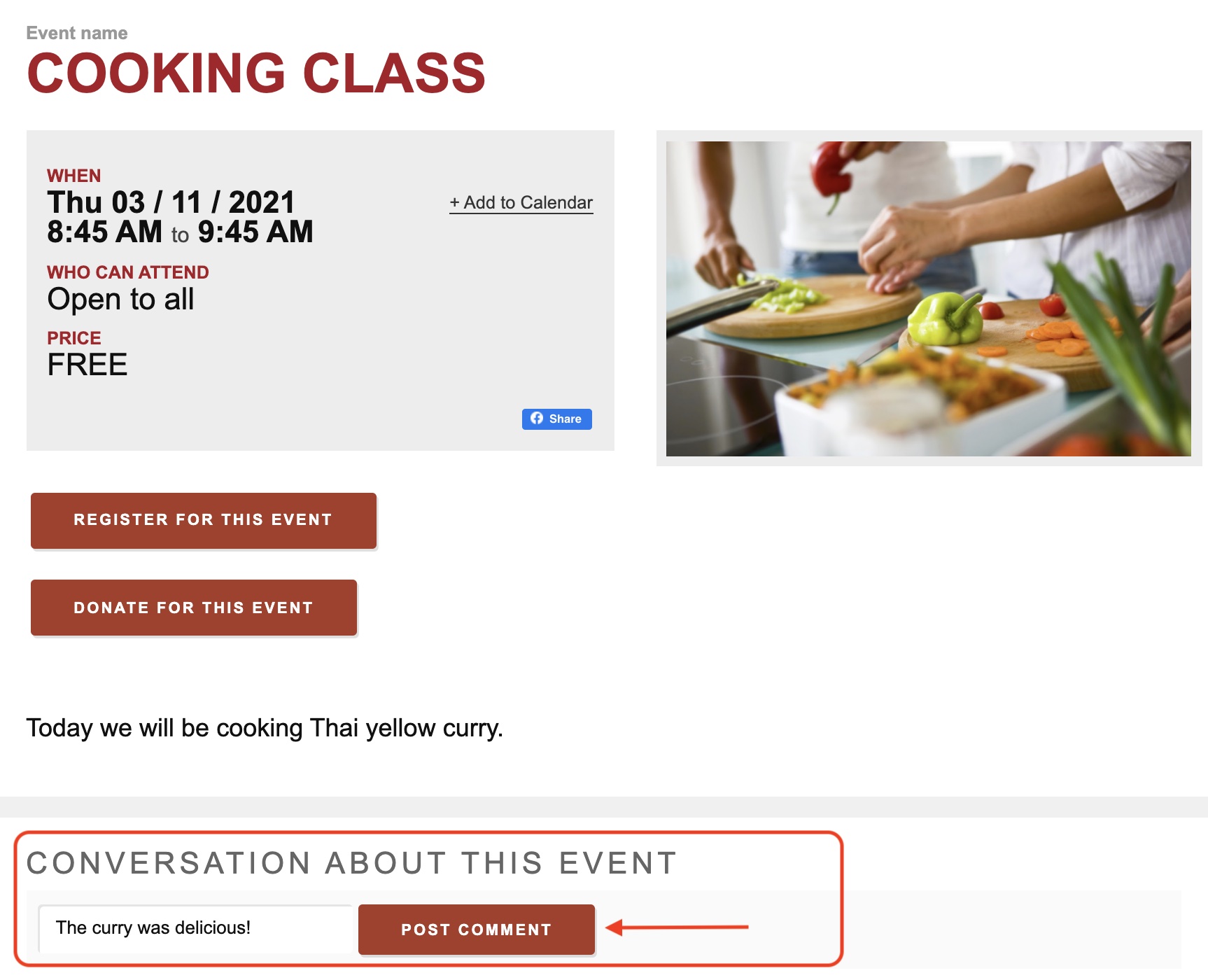
Task: Click the FREE price text
Action: [87, 365]
